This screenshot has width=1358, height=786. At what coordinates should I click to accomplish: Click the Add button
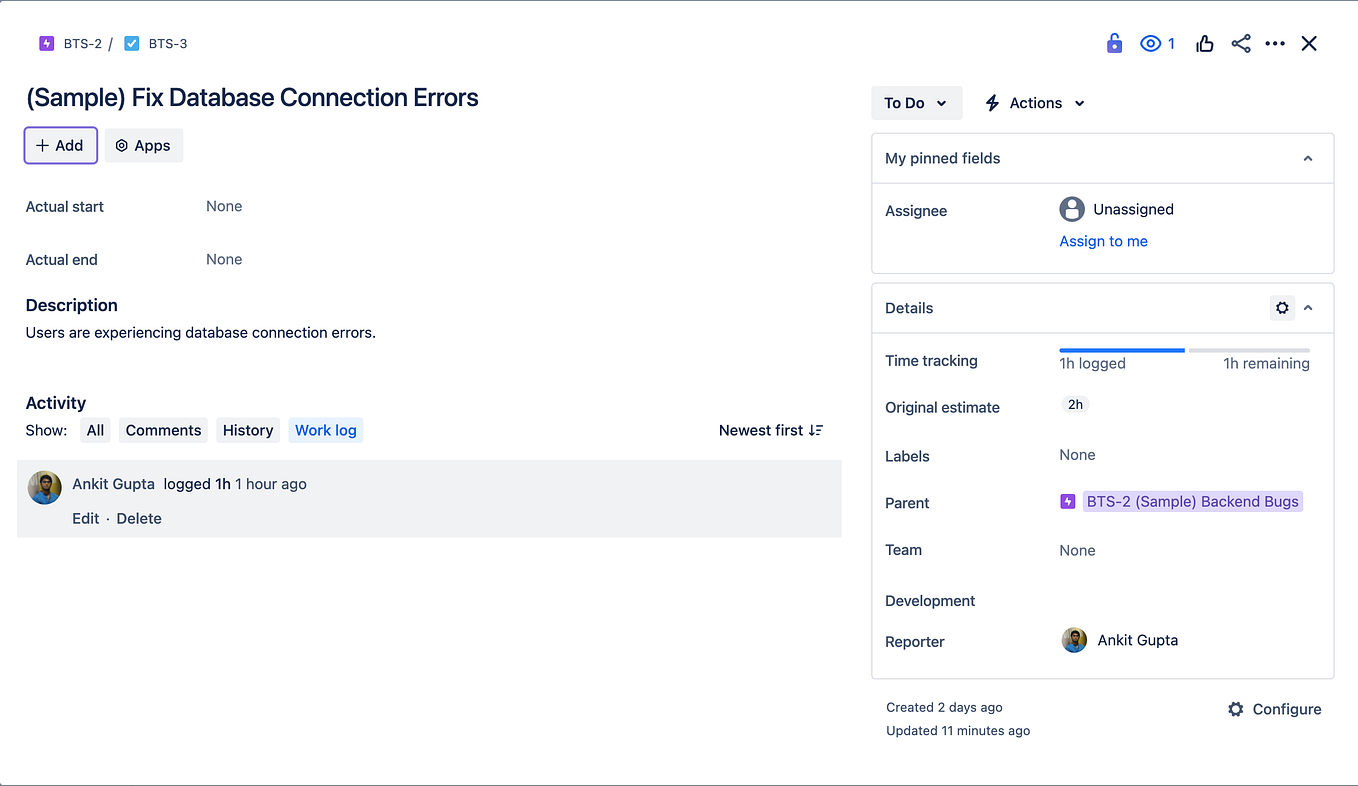pyautogui.click(x=60, y=145)
